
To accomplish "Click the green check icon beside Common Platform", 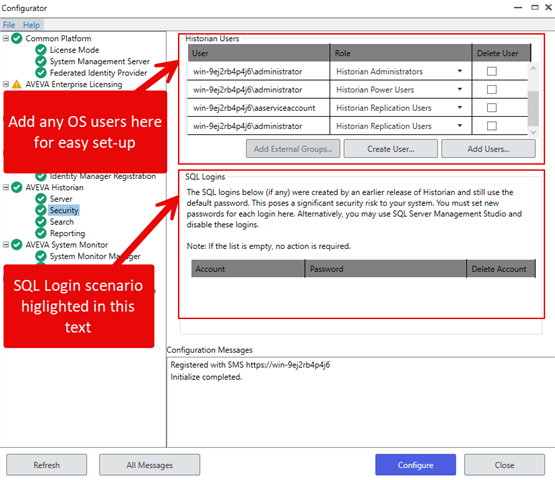I will click(17, 38).
